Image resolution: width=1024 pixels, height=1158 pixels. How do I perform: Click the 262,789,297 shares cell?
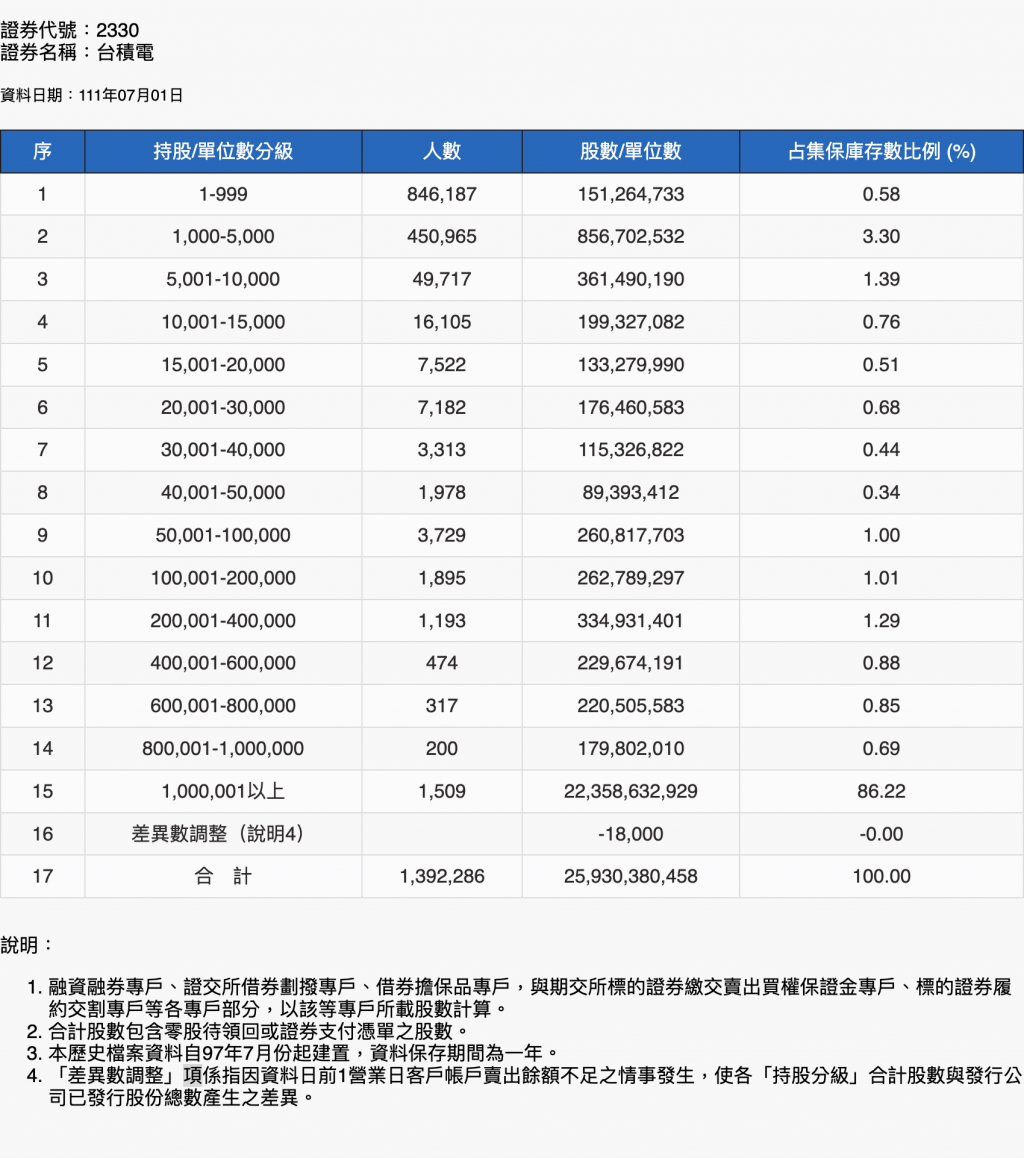click(x=630, y=578)
